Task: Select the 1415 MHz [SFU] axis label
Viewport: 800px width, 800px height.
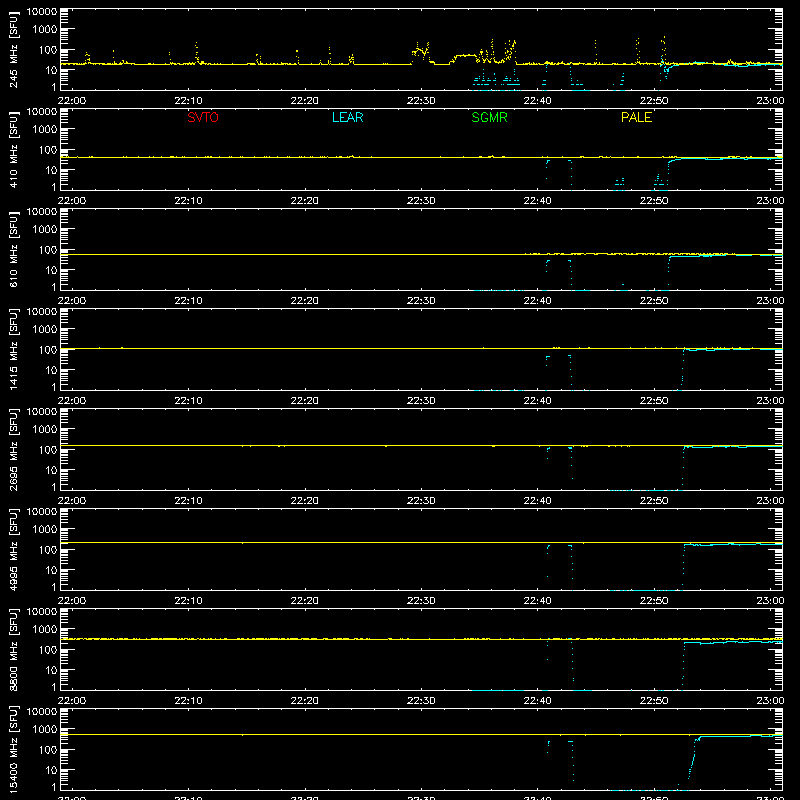Action: (14, 349)
